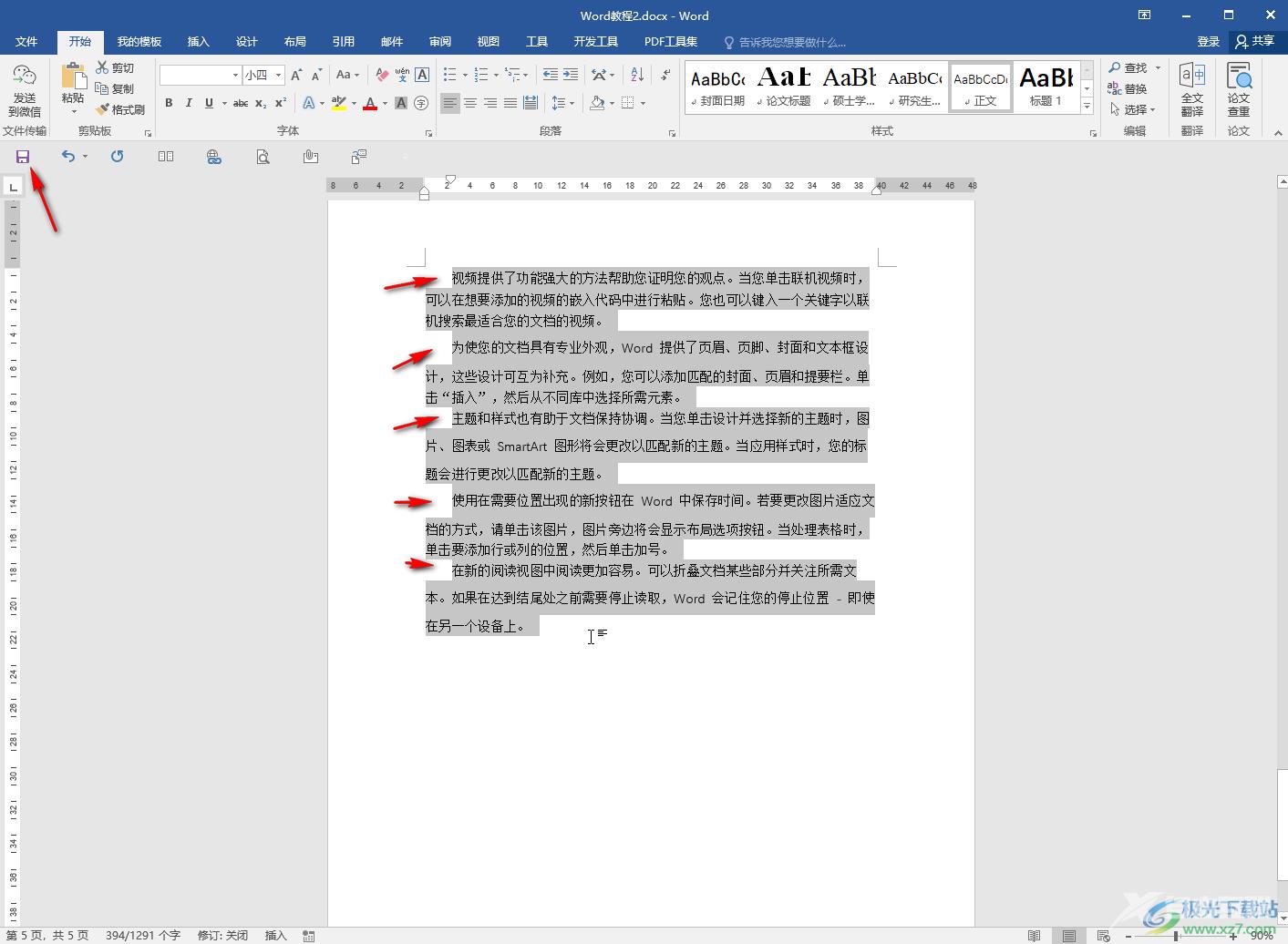Screen dimensions: 1288x944
Task: Click the show paragraph marks icon
Action: (666, 75)
